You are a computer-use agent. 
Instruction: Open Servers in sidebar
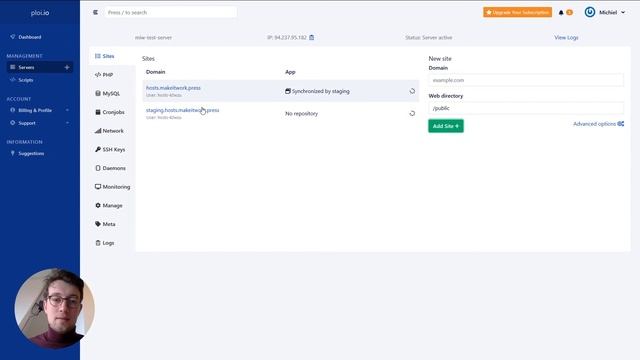click(x=26, y=67)
